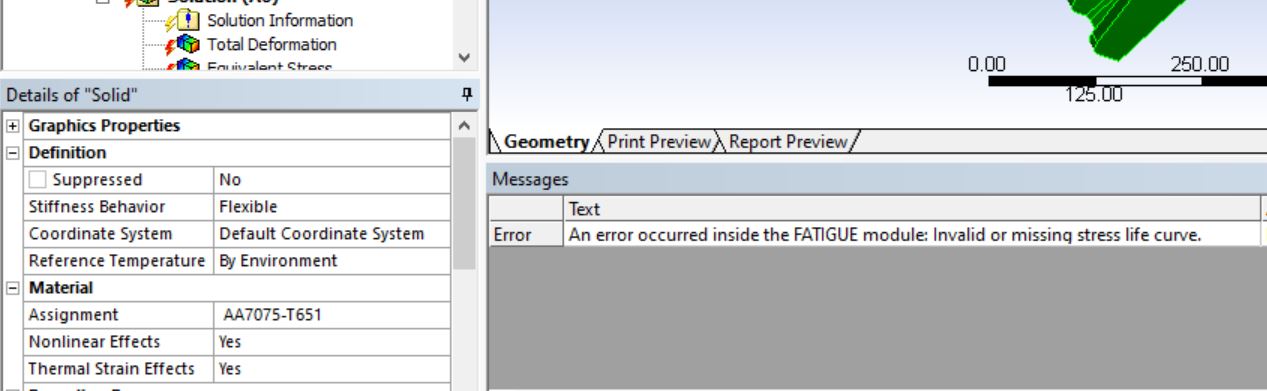
Task: Click the details panel scroll up arrow
Action: 463,127
